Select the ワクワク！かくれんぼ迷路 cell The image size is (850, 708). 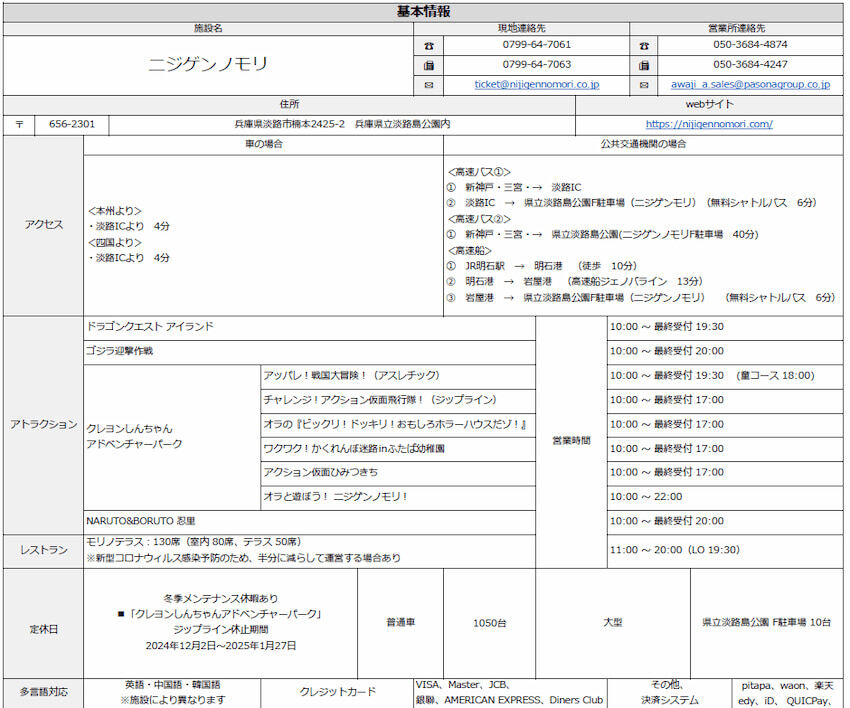(x=398, y=449)
